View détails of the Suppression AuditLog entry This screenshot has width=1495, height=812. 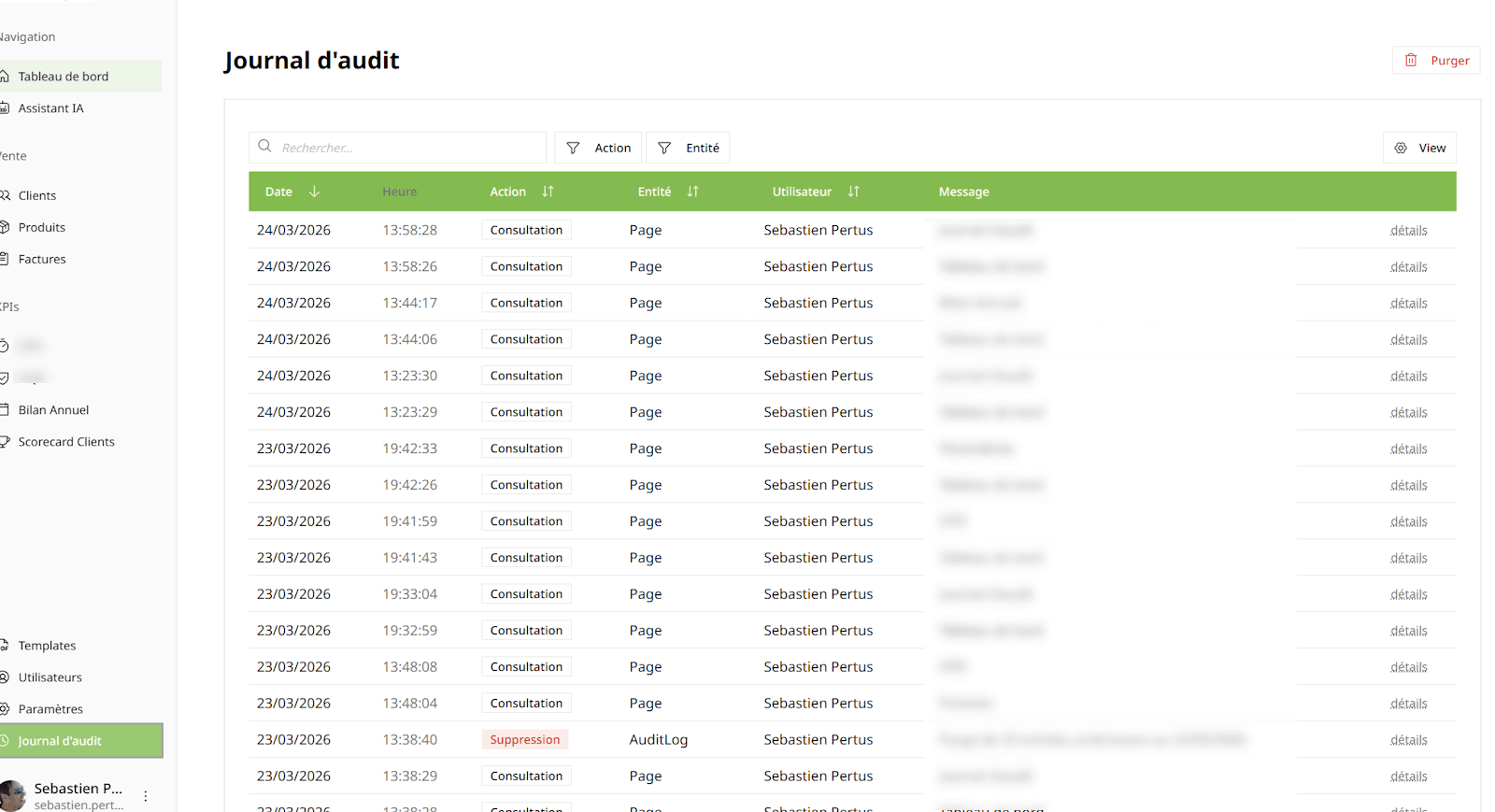[x=1408, y=740]
